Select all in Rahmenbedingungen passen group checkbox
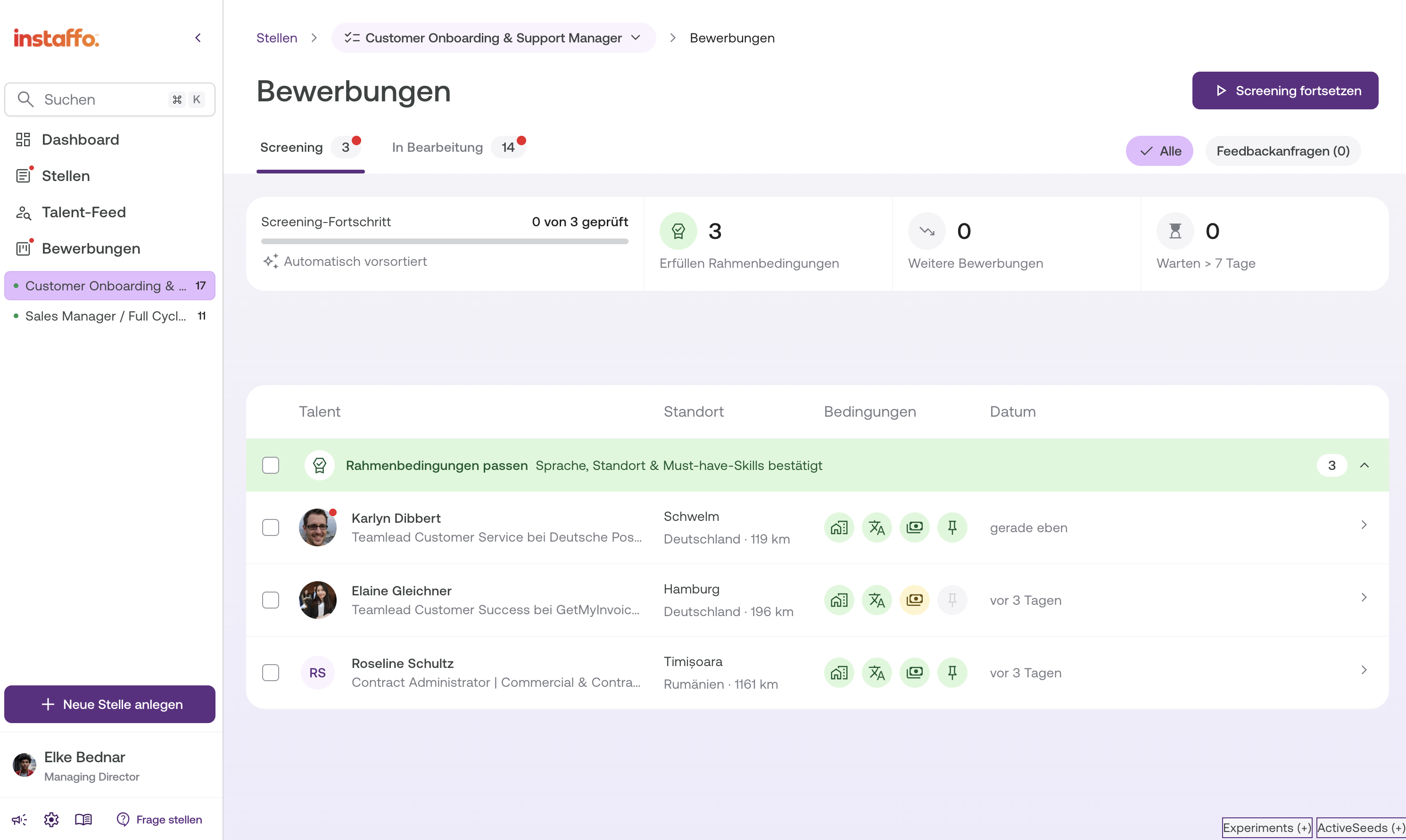Screen dimensions: 1406x840 pos(271,465)
